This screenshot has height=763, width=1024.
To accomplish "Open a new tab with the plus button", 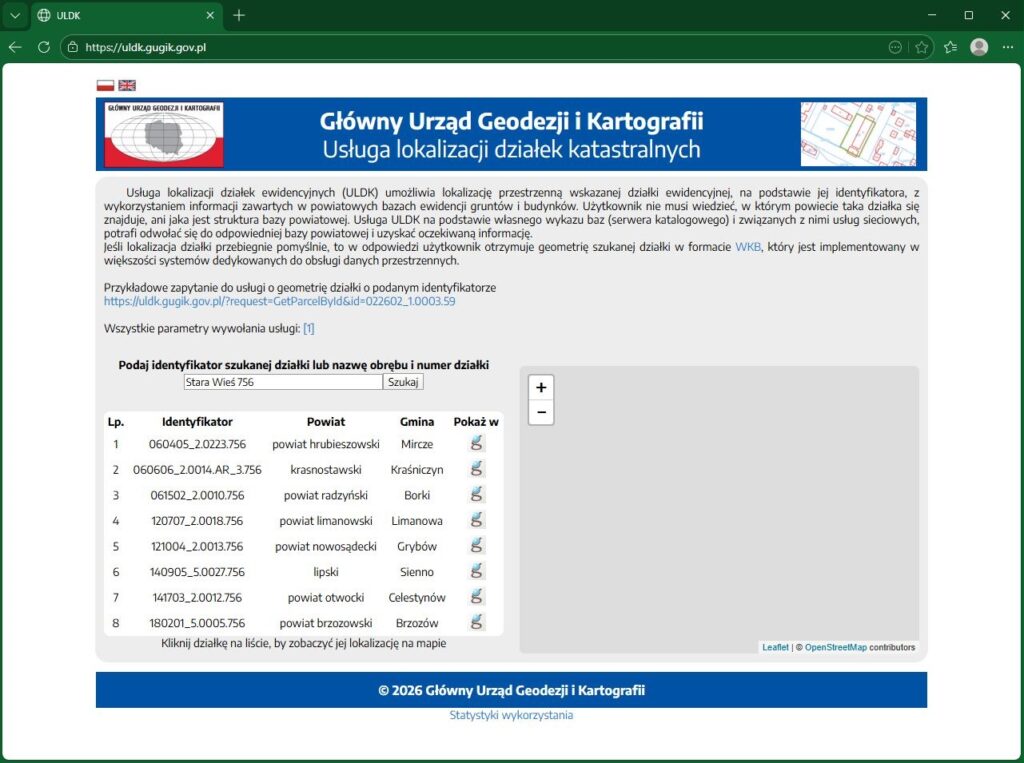I will [237, 15].
